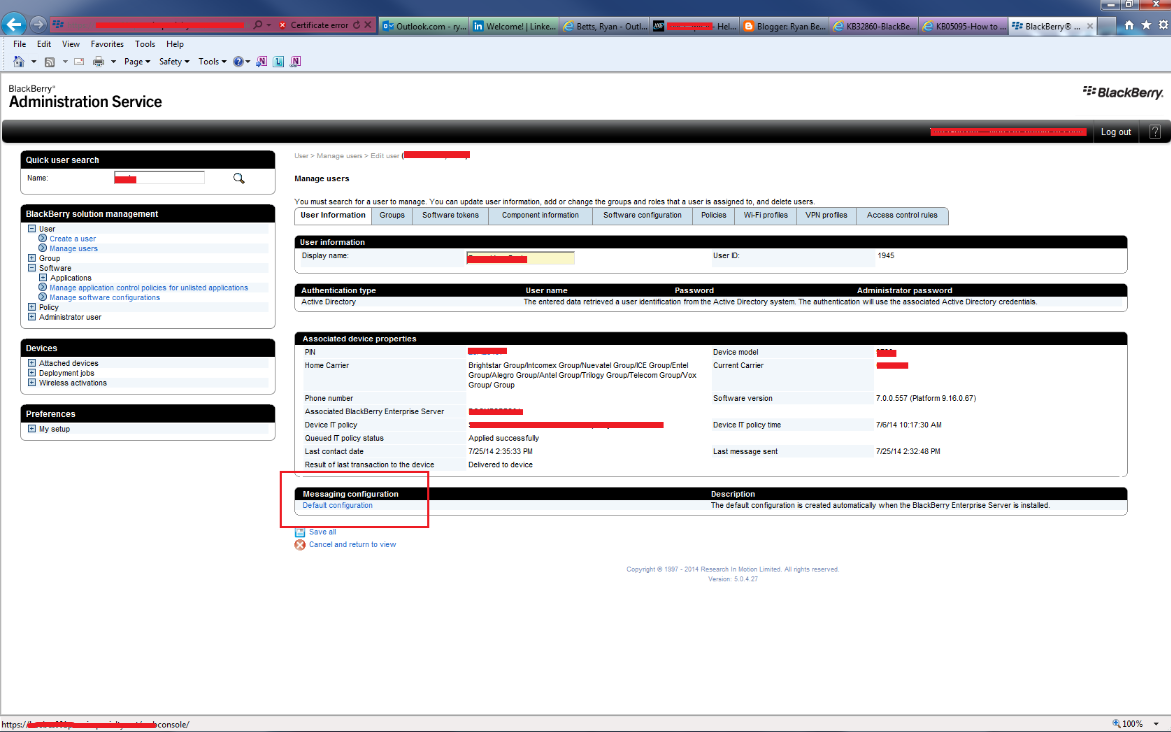Screen dimensions: 1171x732
Task: Click the Log out button
Action: point(1116,131)
